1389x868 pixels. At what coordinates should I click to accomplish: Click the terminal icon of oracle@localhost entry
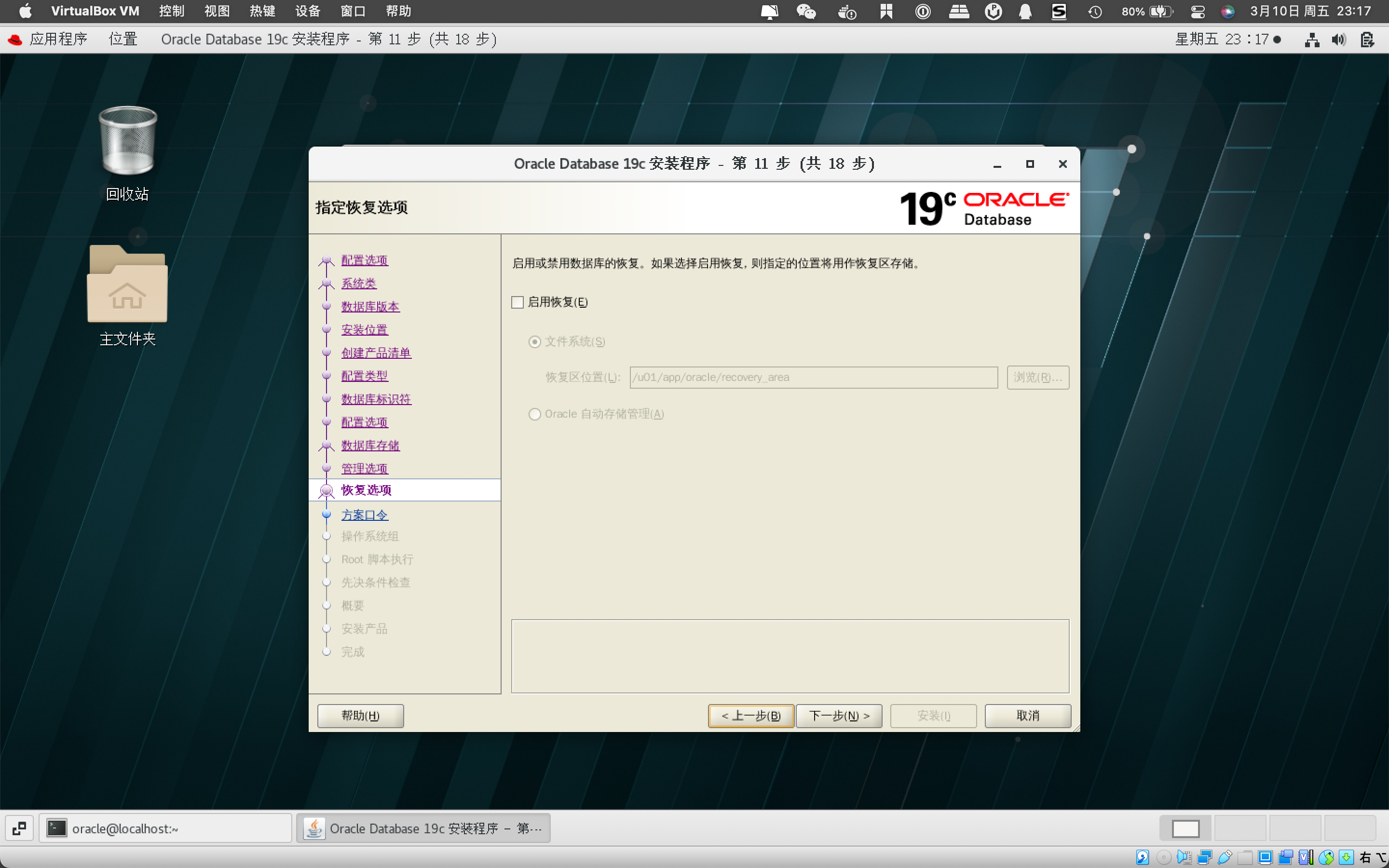[x=56, y=828]
